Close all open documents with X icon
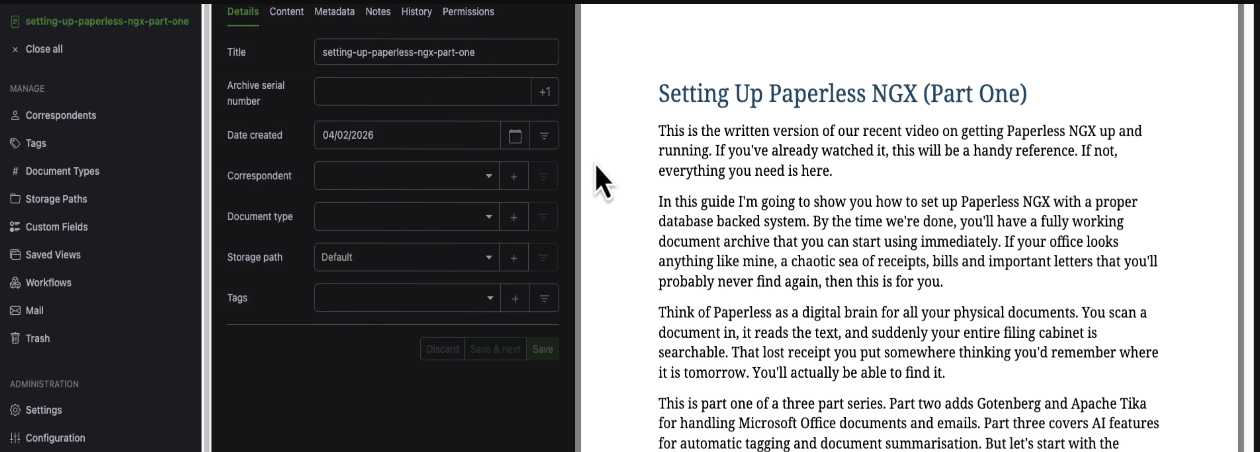The height and width of the screenshot is (452, 1260). click(15, 49)
